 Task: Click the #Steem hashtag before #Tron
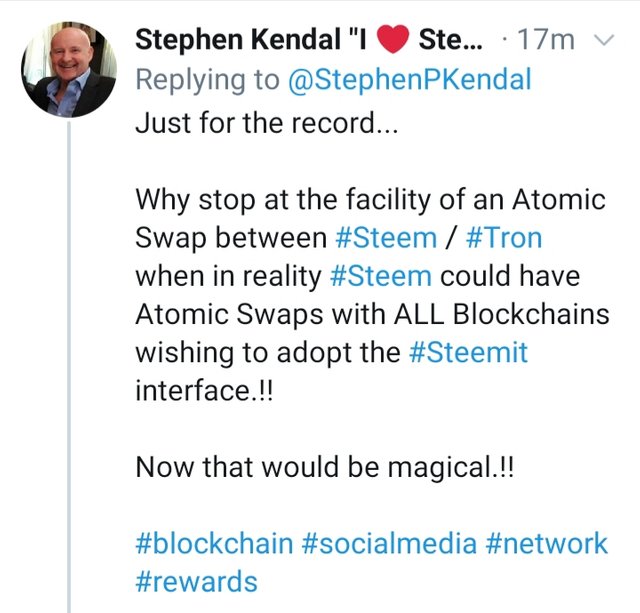pos(383,238)
